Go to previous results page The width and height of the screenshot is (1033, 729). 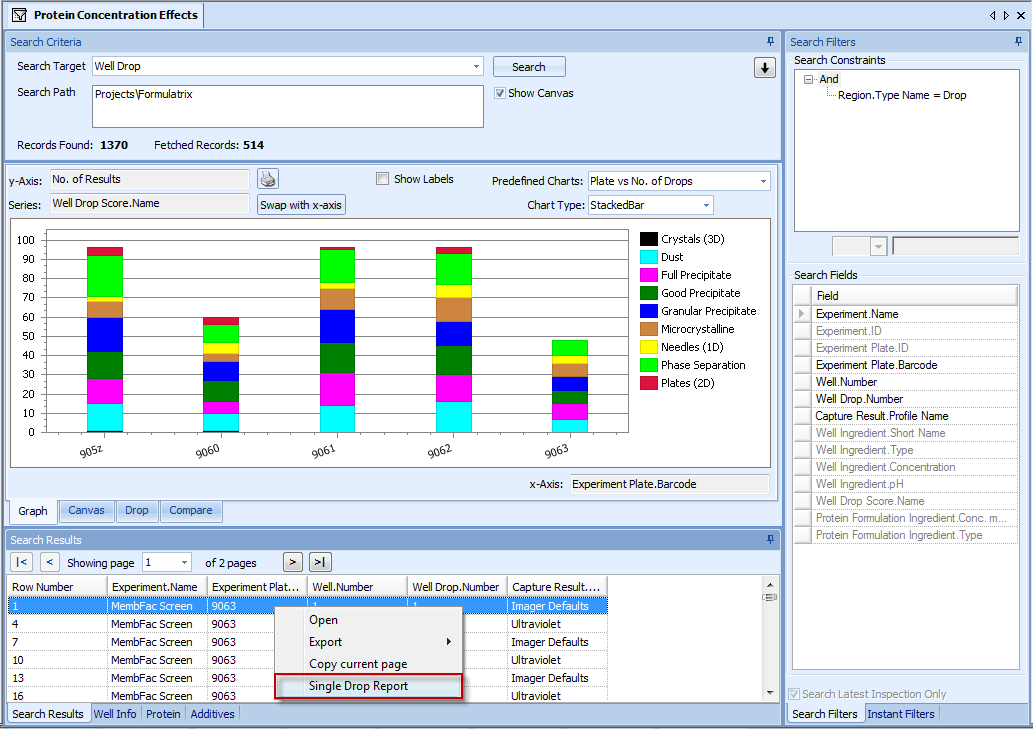[x=49, y=563]
